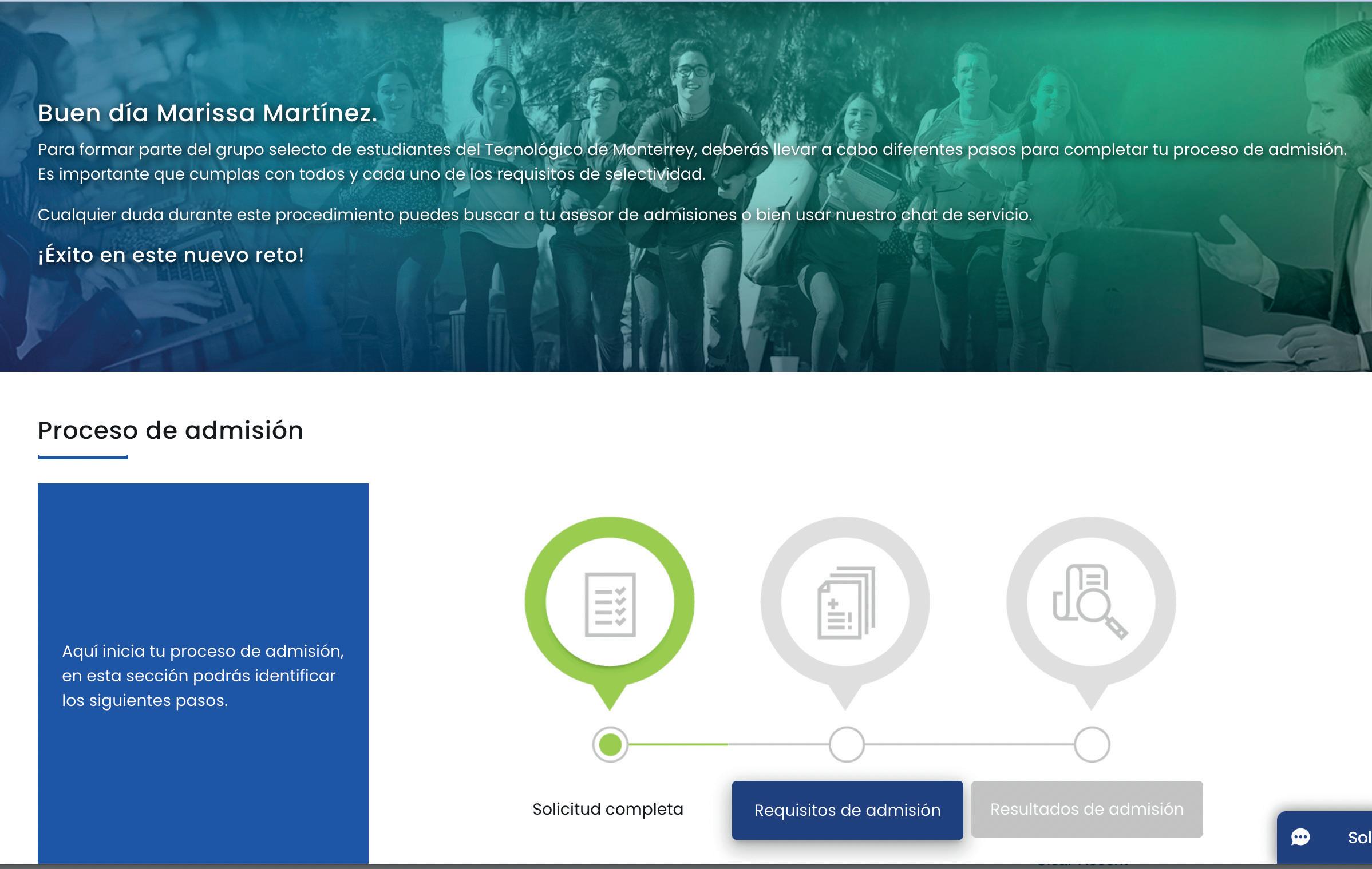Select the third empty step circle
The height and width of the screenshot is (869, 1372).
click(x=1092, y=744)
